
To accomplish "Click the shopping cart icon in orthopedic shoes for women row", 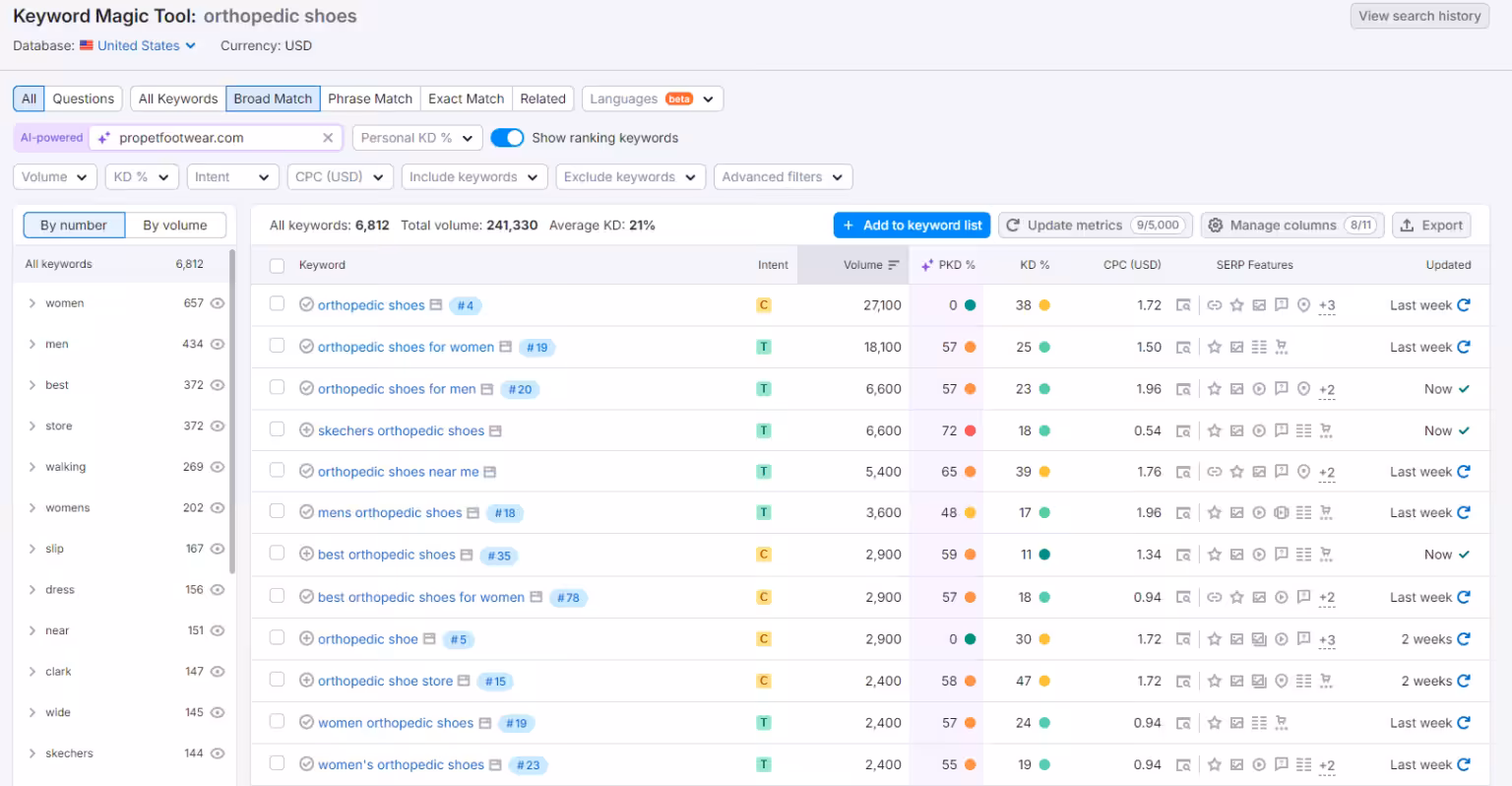I will 1281,347.
